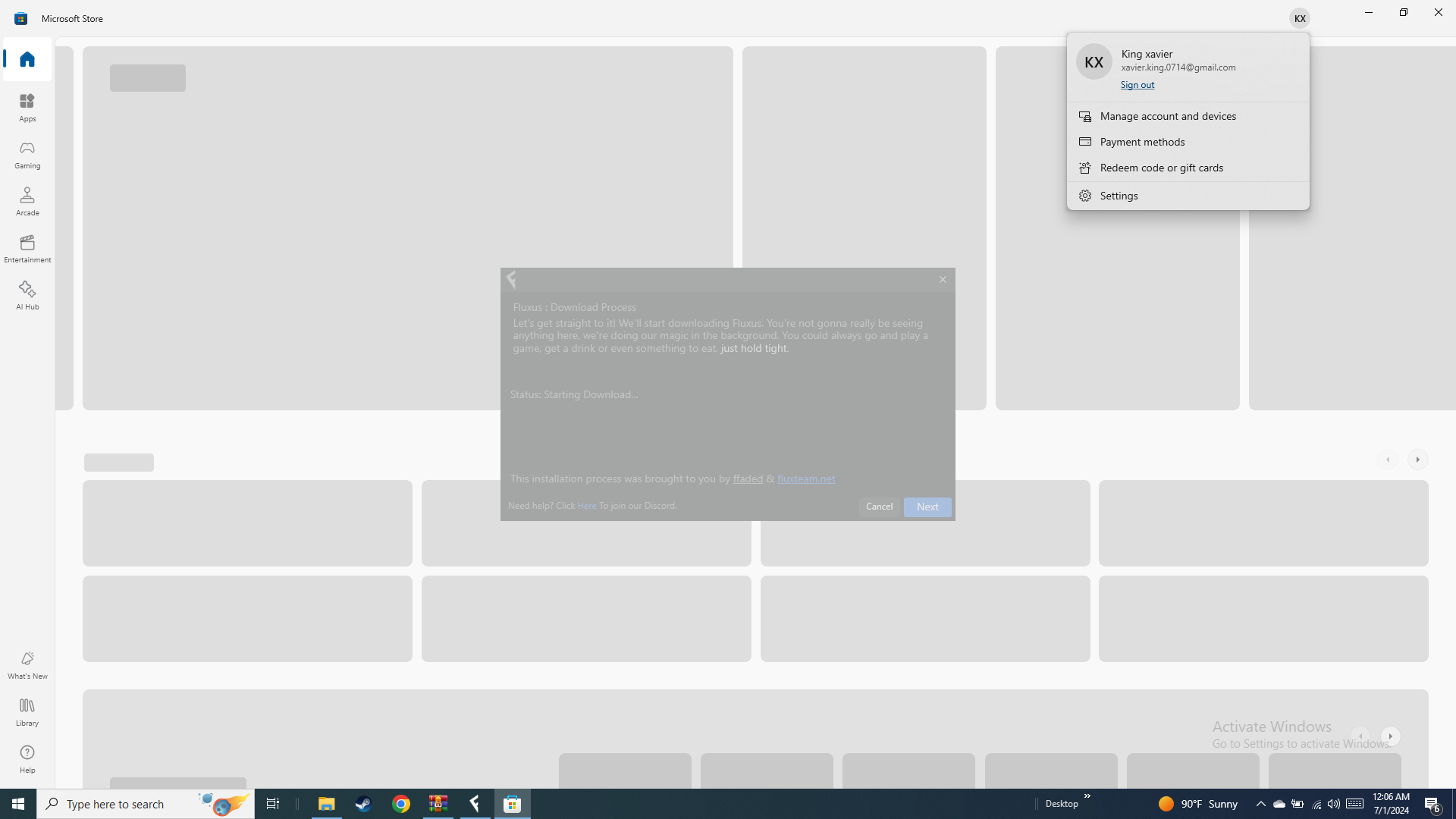Close the Fluxus installer dialog
The height and width of the screenshot is (819, 1456).
click(x=943, y=280)
